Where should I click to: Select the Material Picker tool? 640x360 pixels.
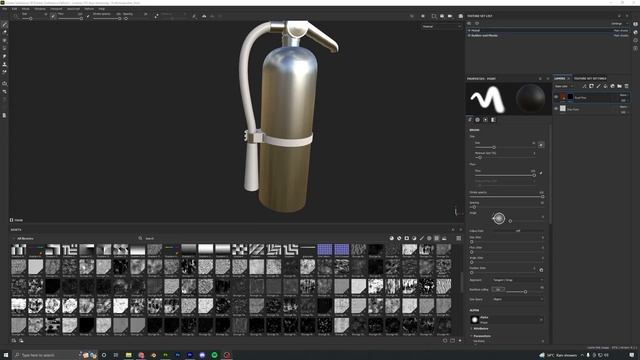[x=4, y=72]
